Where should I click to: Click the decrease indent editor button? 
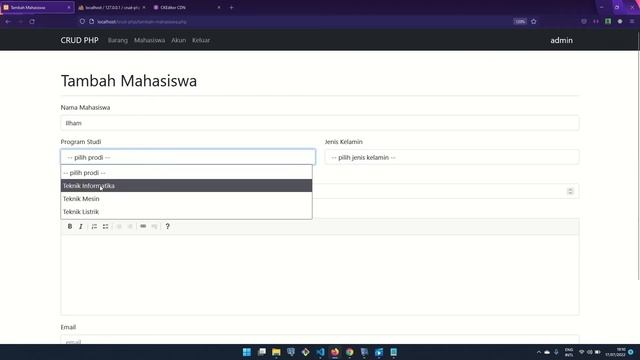click(119, 226)
